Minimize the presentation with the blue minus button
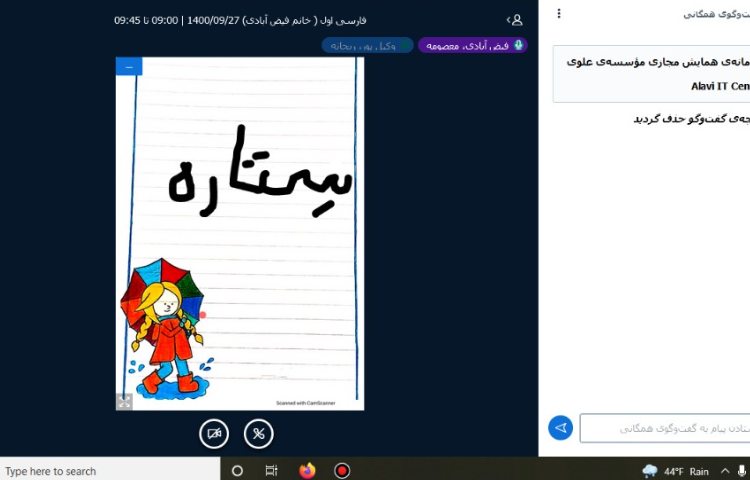 (129, 67)
